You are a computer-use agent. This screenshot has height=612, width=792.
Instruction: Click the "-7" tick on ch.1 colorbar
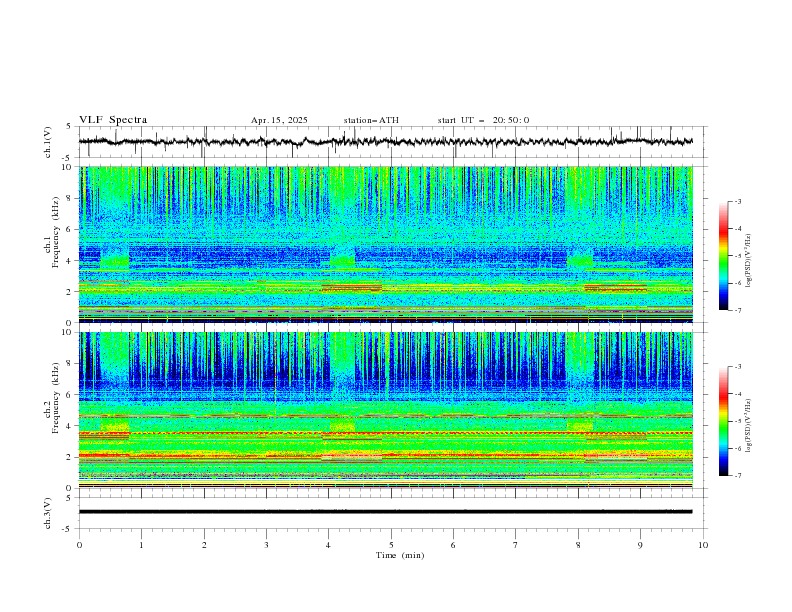(x=738, y=311)
